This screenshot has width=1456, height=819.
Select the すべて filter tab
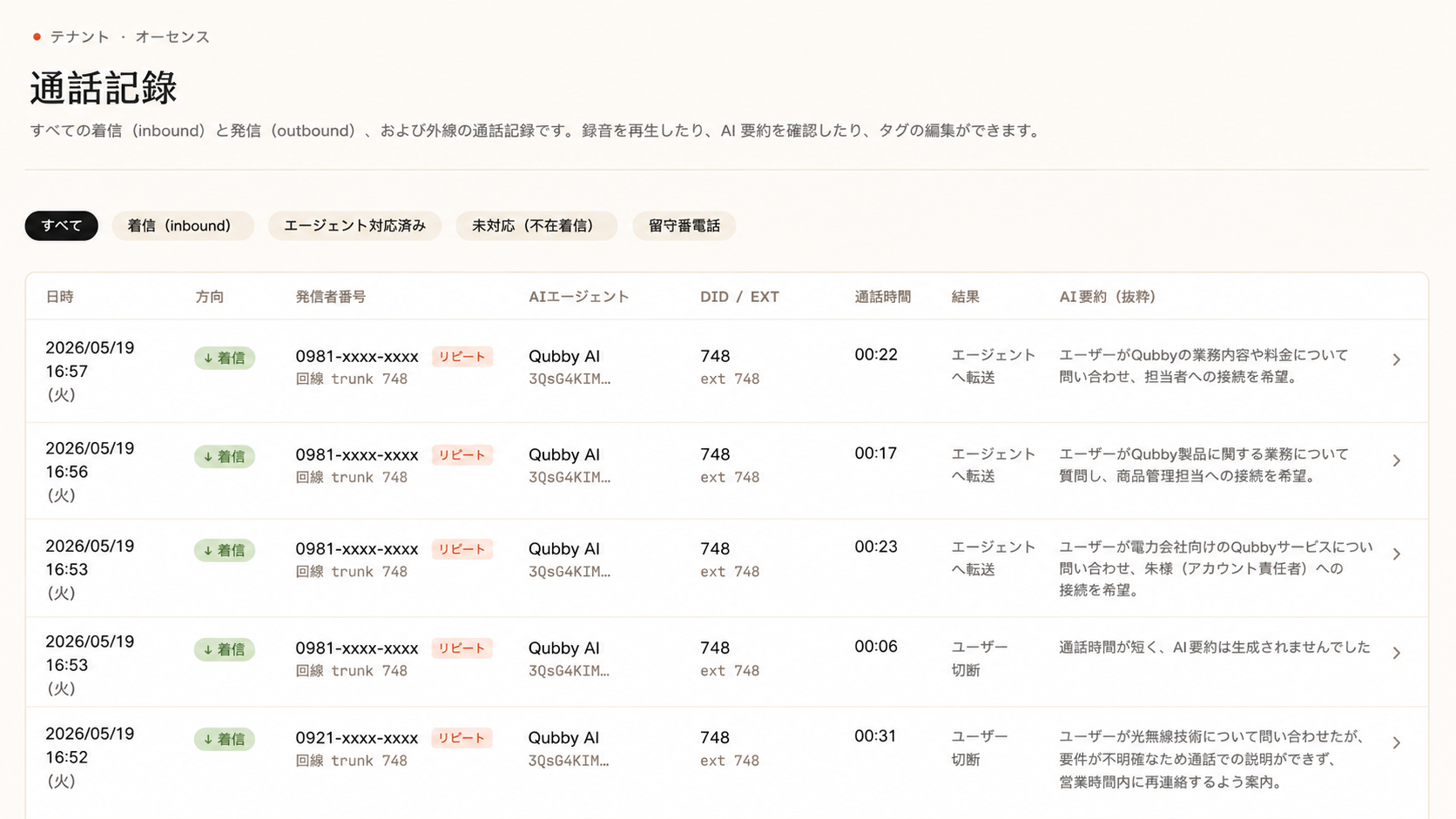coord(61,225)
